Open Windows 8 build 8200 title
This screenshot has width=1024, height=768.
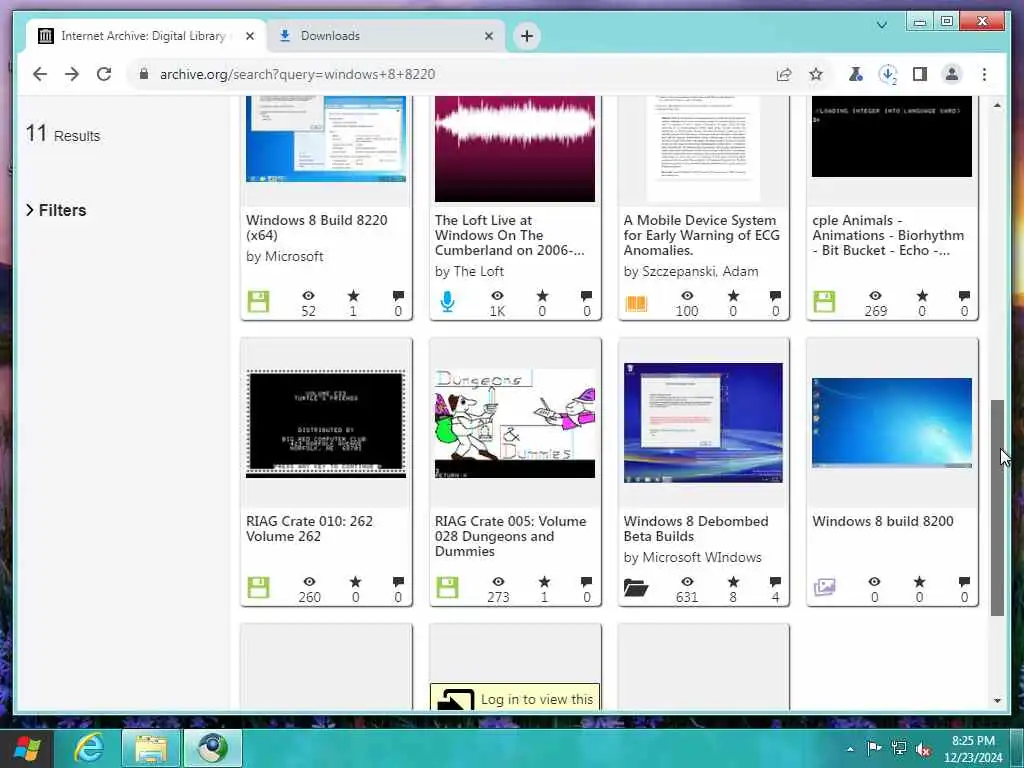[x=883, y=521]
